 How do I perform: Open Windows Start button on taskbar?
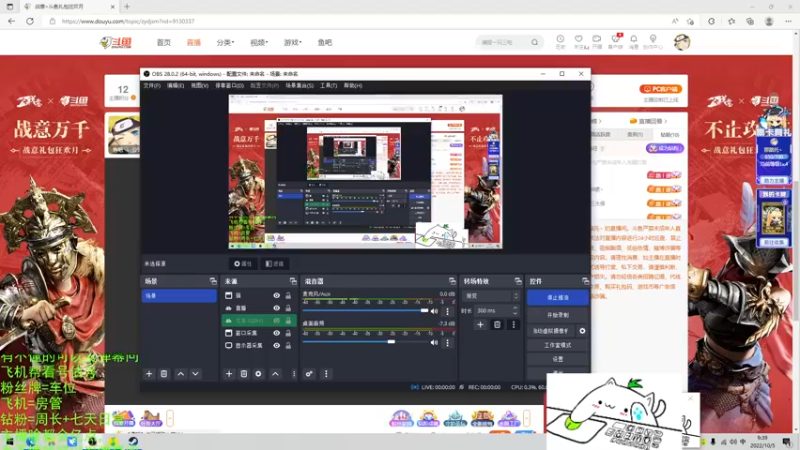click(x=9, y=441)
